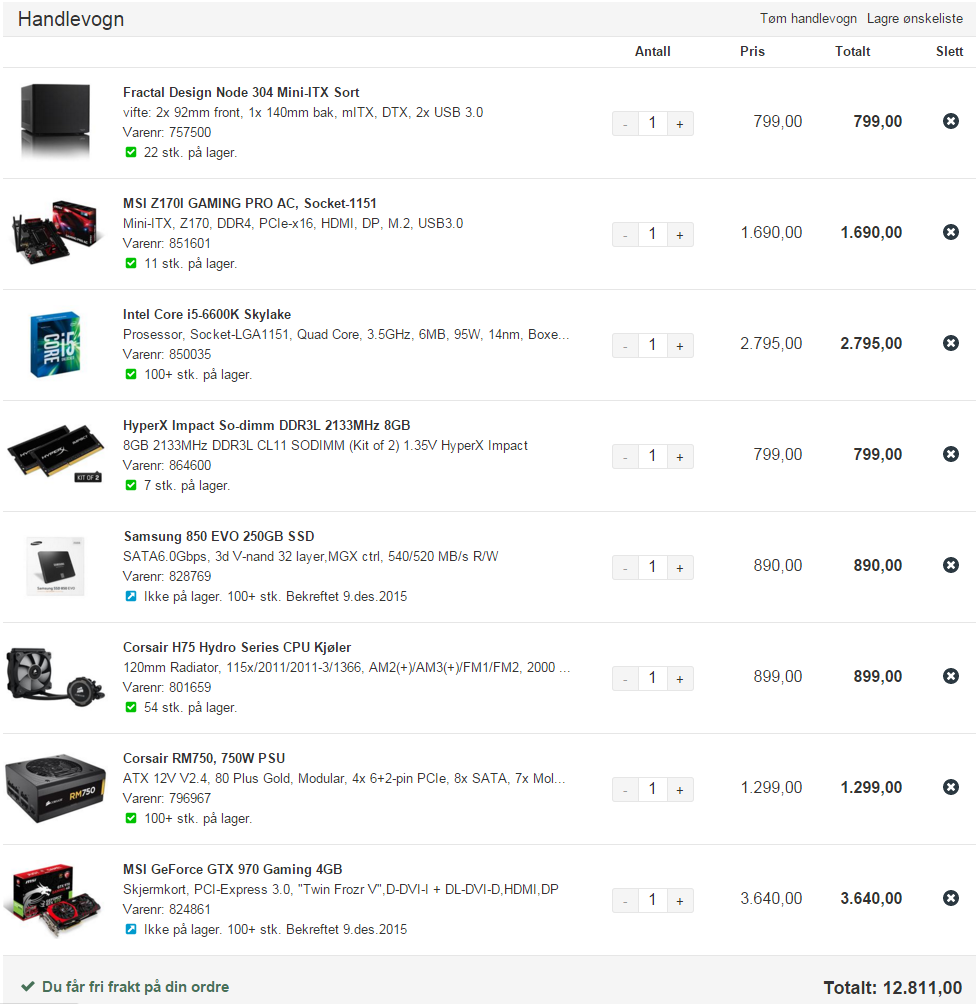Open the Corsair RM750 PSU thumbnail image

pyautogui.click(x=55, y=788)
